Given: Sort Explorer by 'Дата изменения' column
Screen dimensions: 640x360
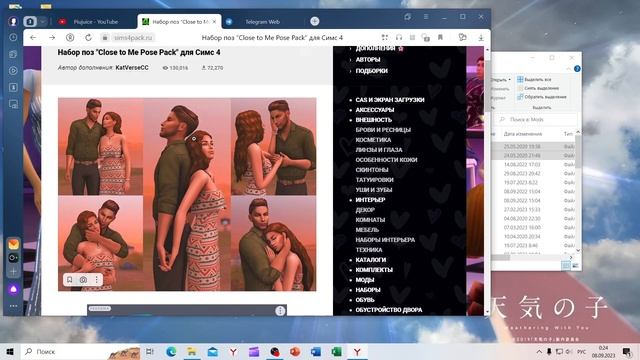Looking at the screenshot, I should (522, 134).
